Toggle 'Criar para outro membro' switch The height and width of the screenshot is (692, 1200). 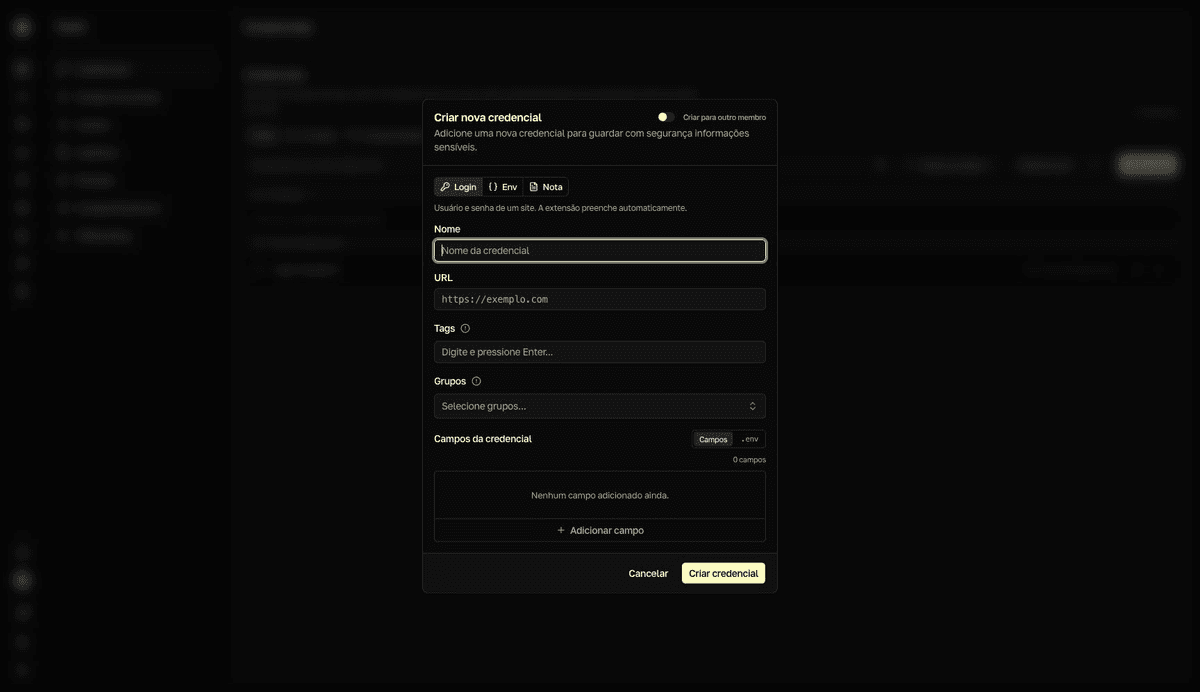[x=666, y=117]
